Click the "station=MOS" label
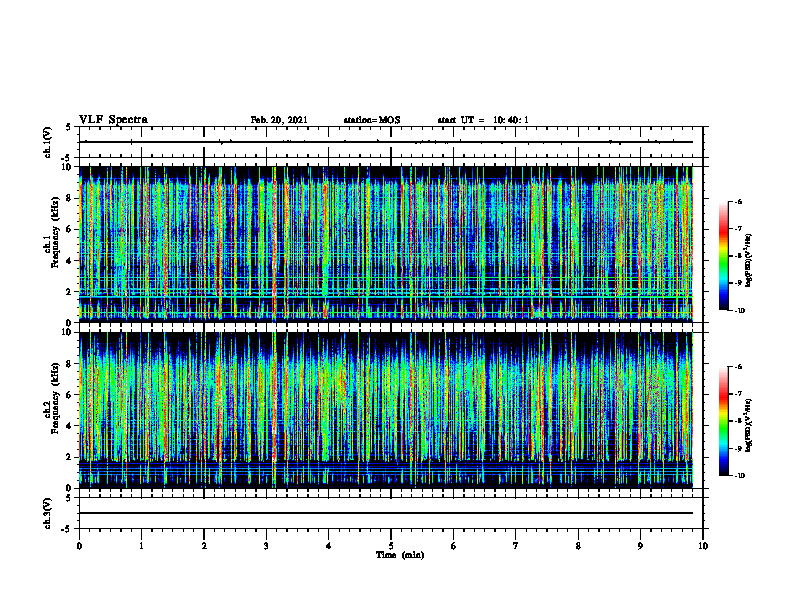This screenshot has height=612, width=792. pos(372,120)
